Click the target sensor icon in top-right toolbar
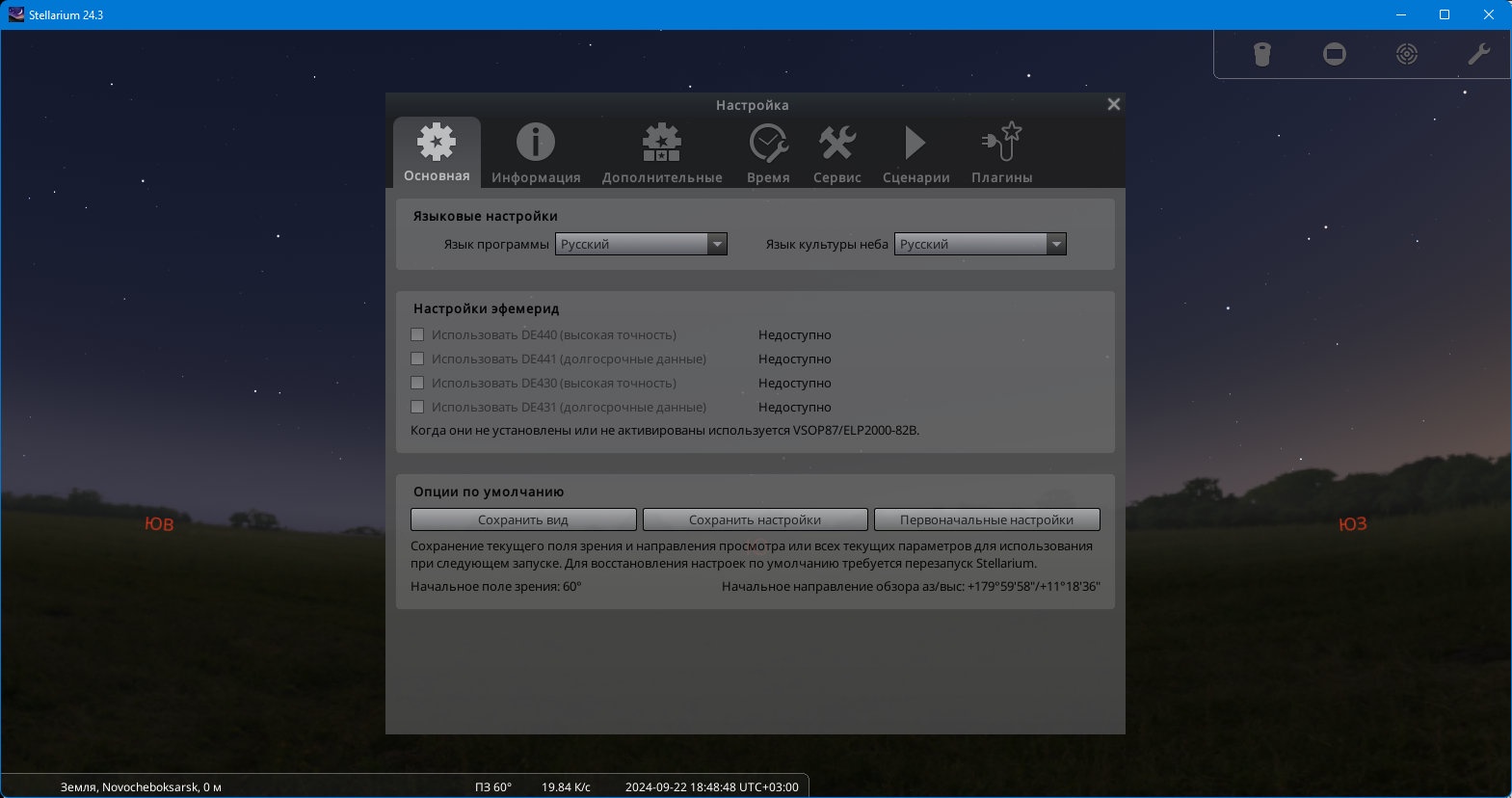Screen dimensions: 1512x798 point(1406,54)
